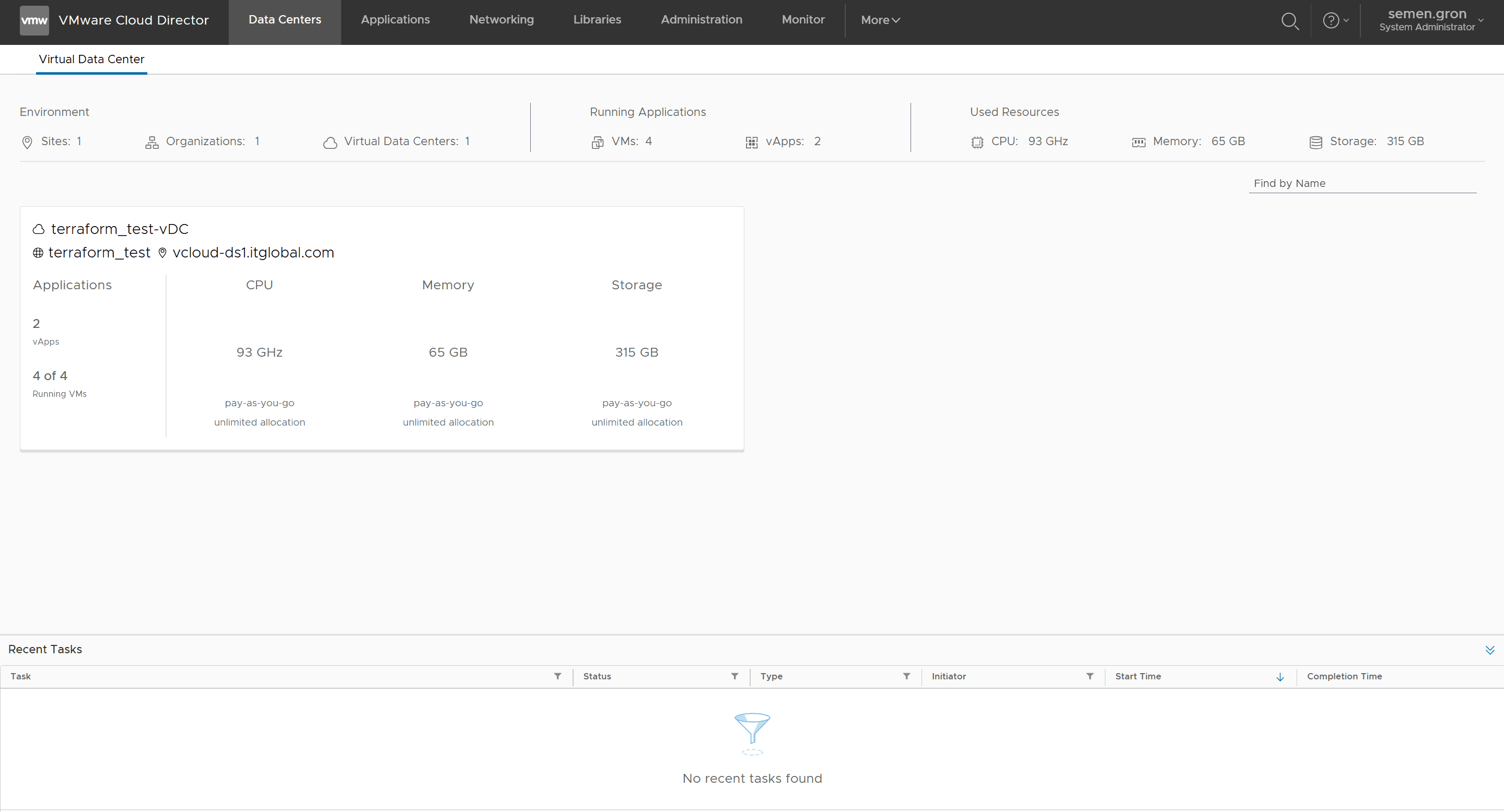
Task: Click the Organizations hierarchy icon
Action: coord(152,143)
